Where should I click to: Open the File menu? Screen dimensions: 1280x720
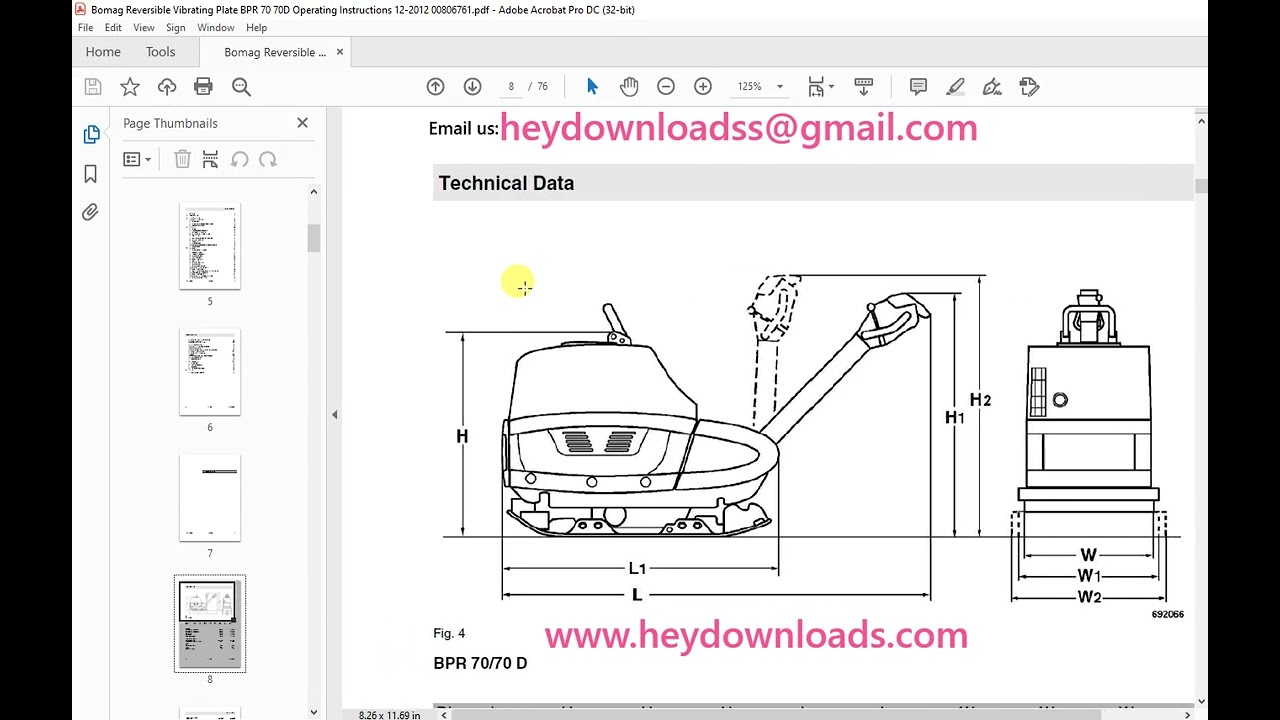click(x=86, y=28)
